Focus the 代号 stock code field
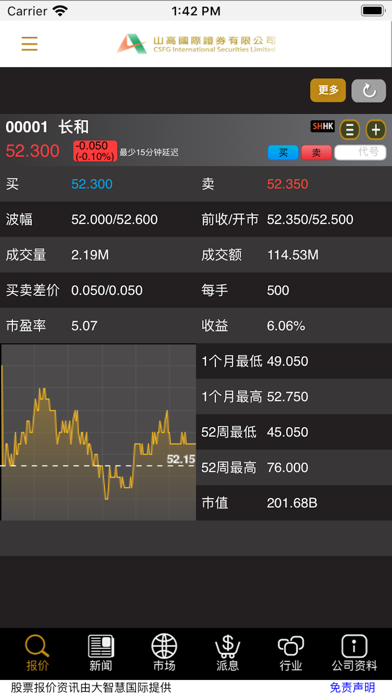 (x=360, y=152)
